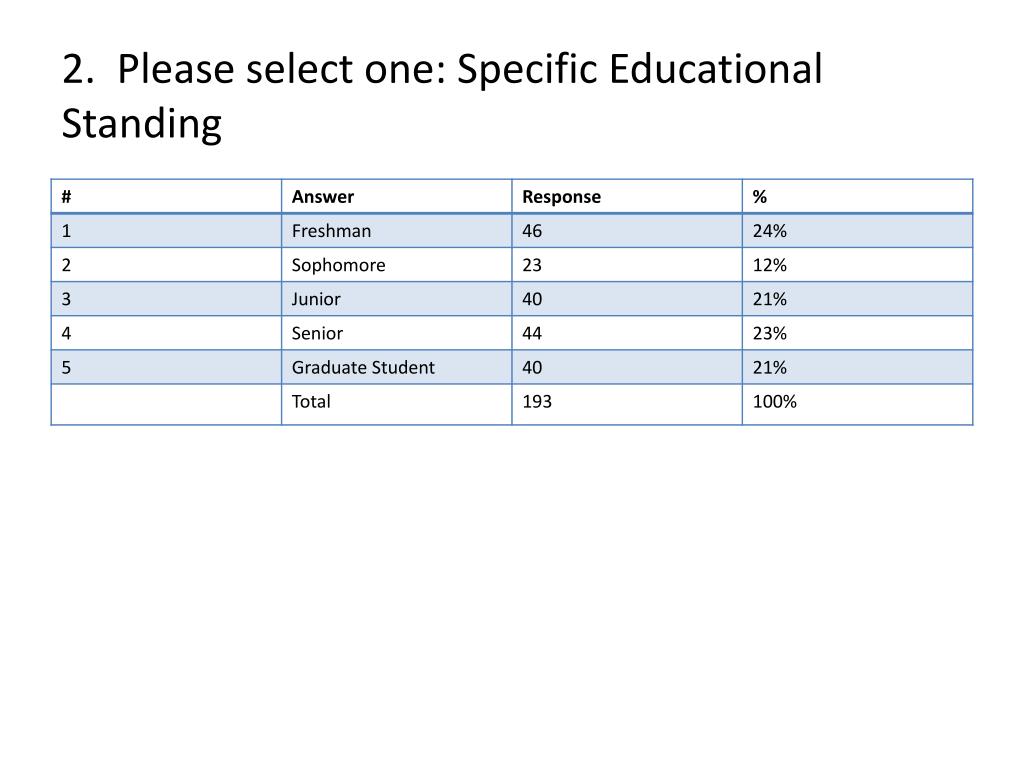Click the 12% Sophomore percentage cell
The height and width of the screenshot is (768, 1024).
point(857,265)
